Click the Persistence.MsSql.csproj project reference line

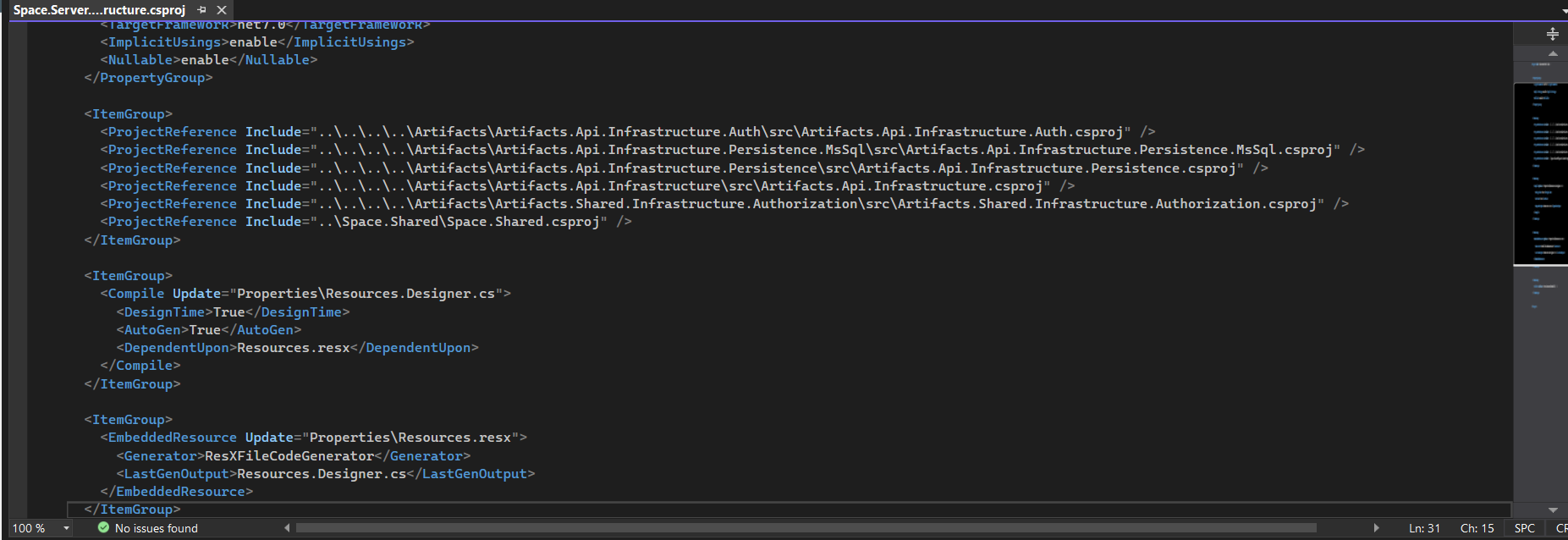coord(733,150)
